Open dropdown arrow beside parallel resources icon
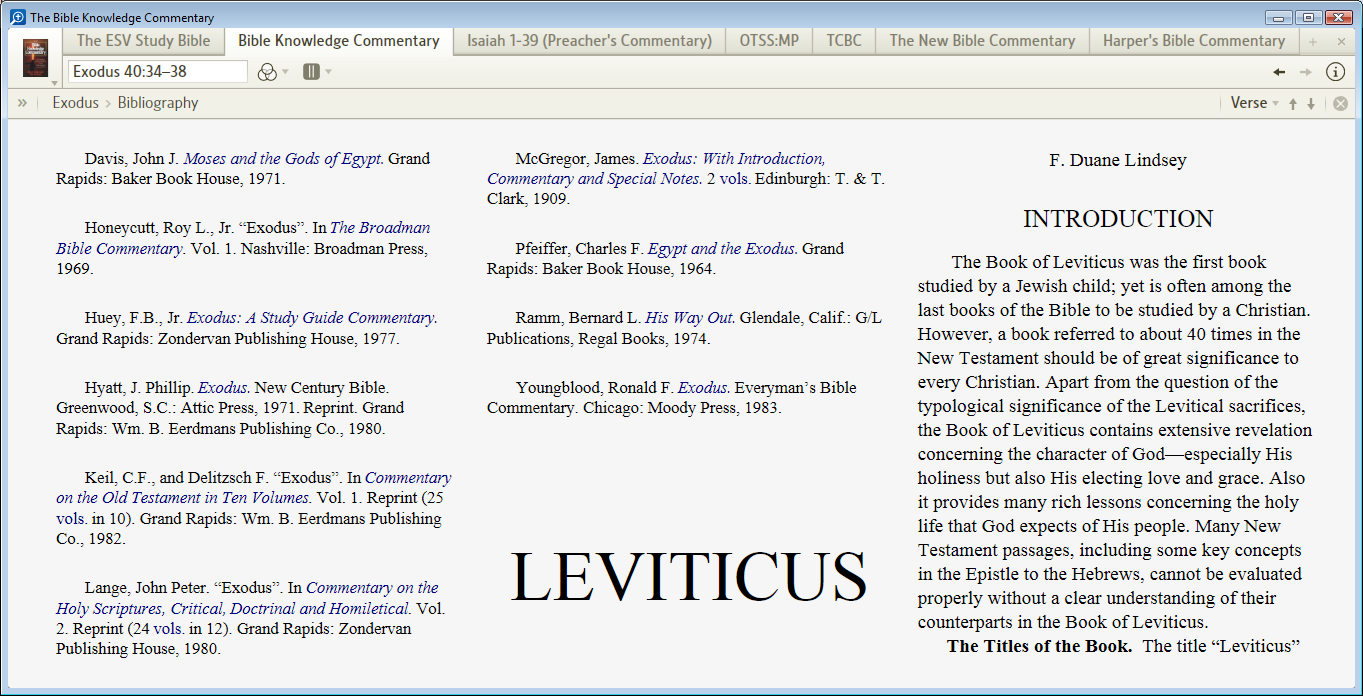Viewport: 1363px width, 696px height. click(328, 72)
